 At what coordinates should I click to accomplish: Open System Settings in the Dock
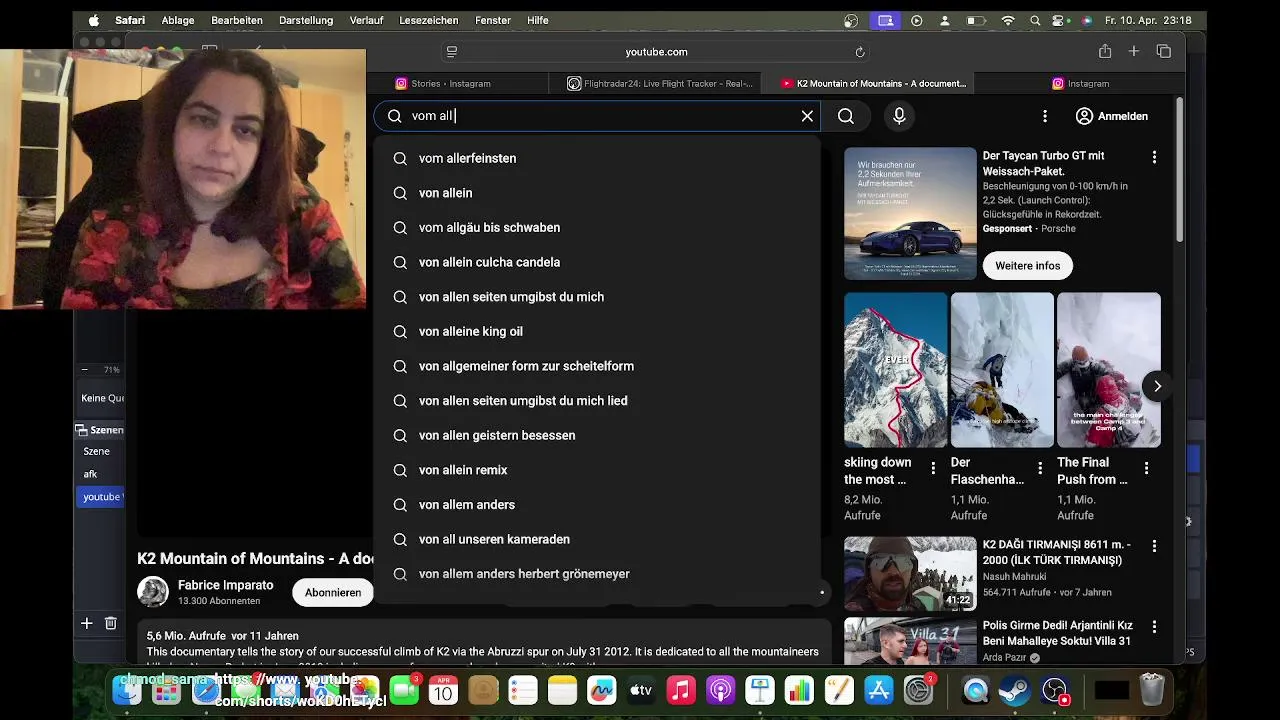(918, 691)
